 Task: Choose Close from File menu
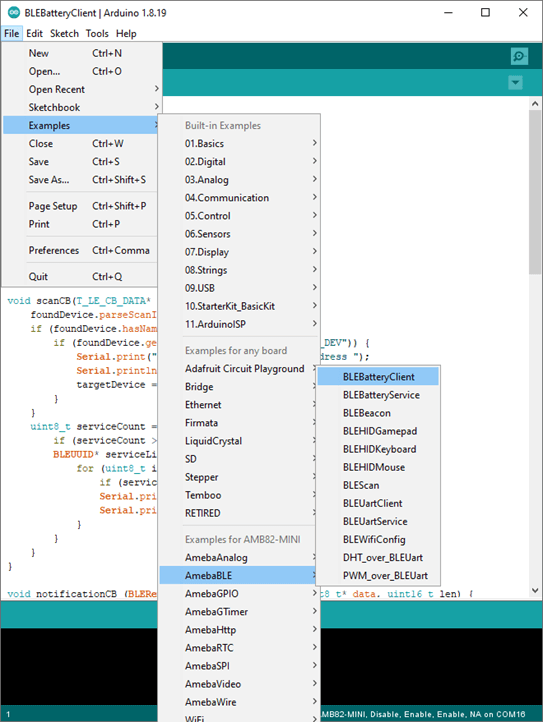[x=81, y=144]
